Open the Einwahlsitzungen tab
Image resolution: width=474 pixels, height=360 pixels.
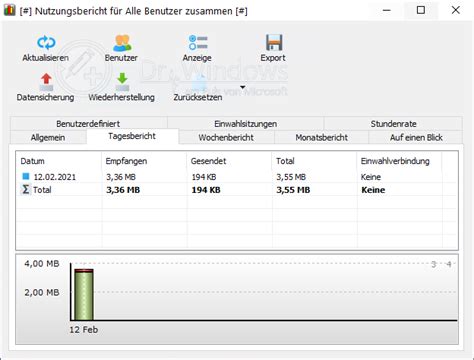(245, 124)
